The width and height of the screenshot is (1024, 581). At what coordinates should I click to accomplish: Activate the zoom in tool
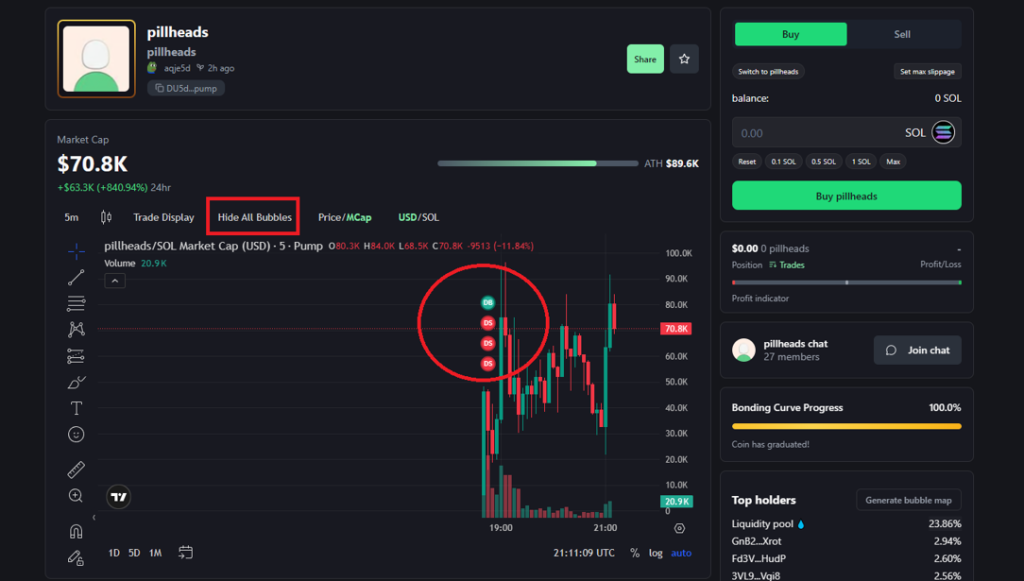[76, 495]
